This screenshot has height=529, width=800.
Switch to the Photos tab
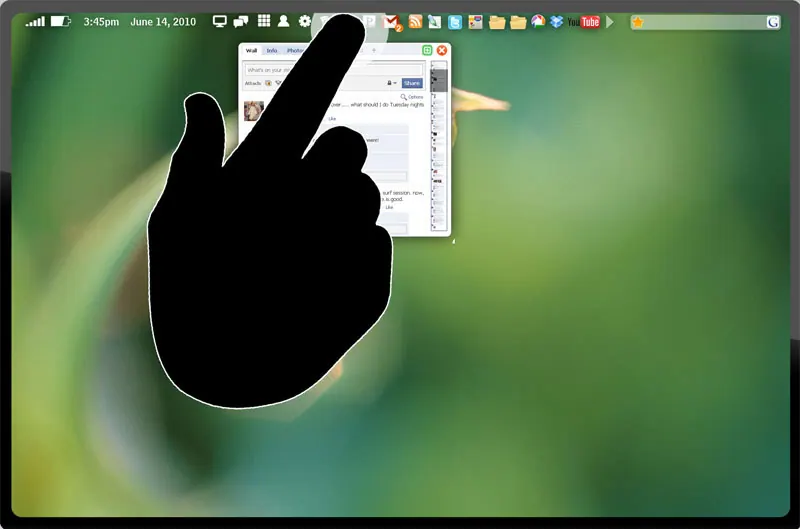pyautogui.click(x=294, y=51)
